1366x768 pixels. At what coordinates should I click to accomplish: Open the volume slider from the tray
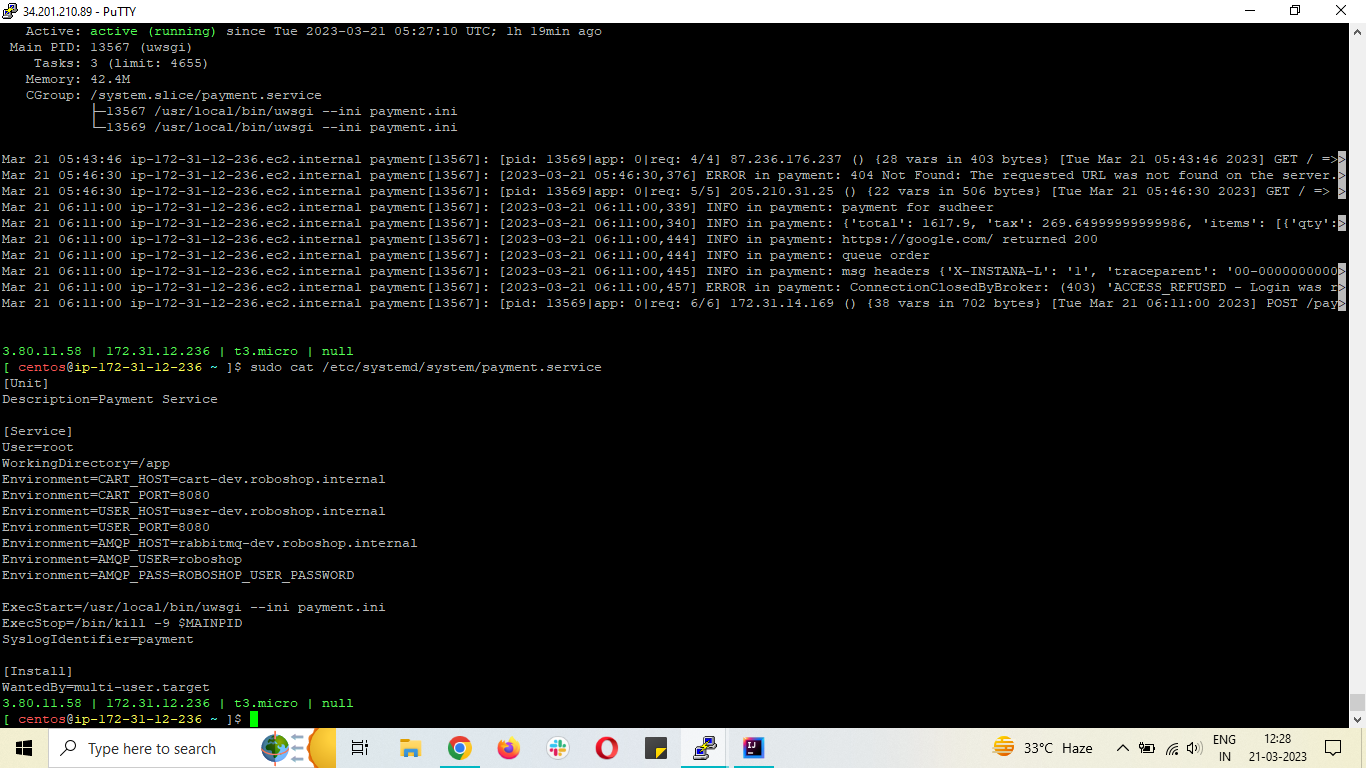click(1193, 748)
